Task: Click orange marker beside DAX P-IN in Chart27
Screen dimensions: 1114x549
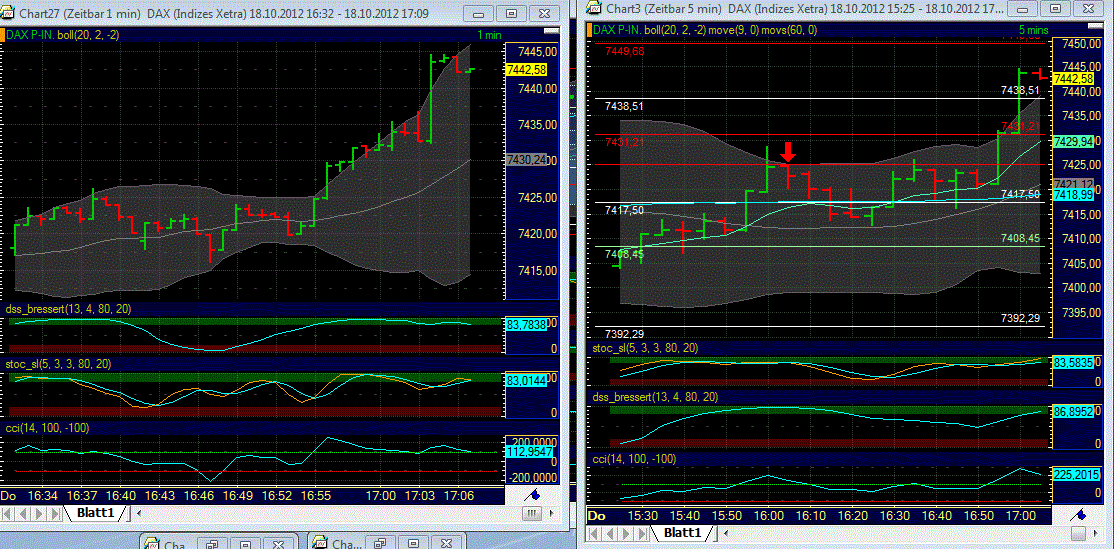Action: point(2,33)
